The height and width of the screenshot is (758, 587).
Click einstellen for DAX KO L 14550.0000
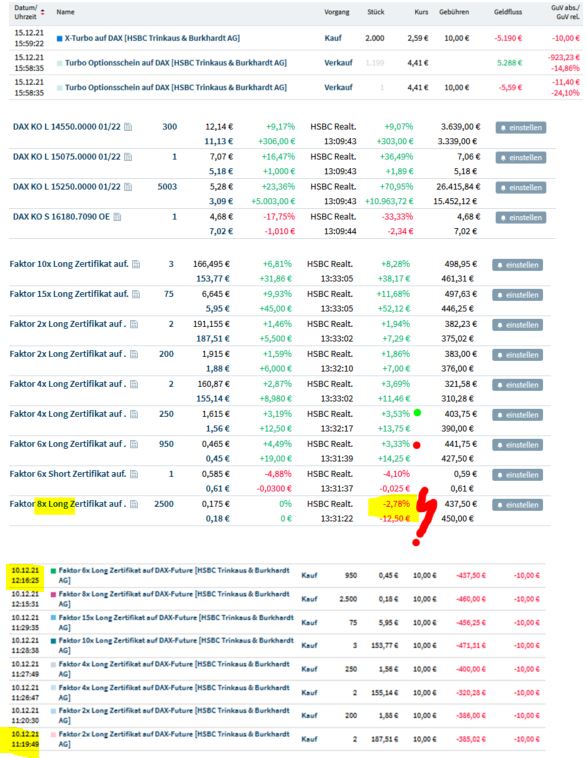tap(521, 128)
